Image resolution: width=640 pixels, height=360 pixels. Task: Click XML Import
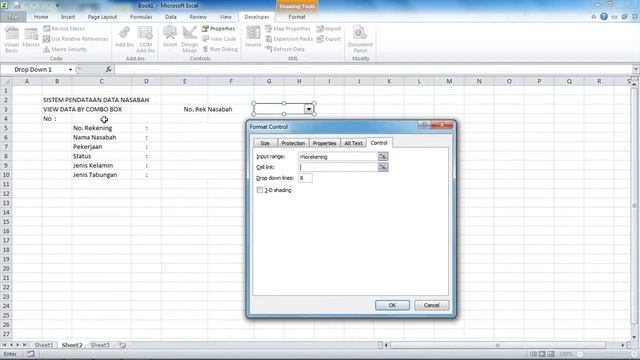pos(329,29)
